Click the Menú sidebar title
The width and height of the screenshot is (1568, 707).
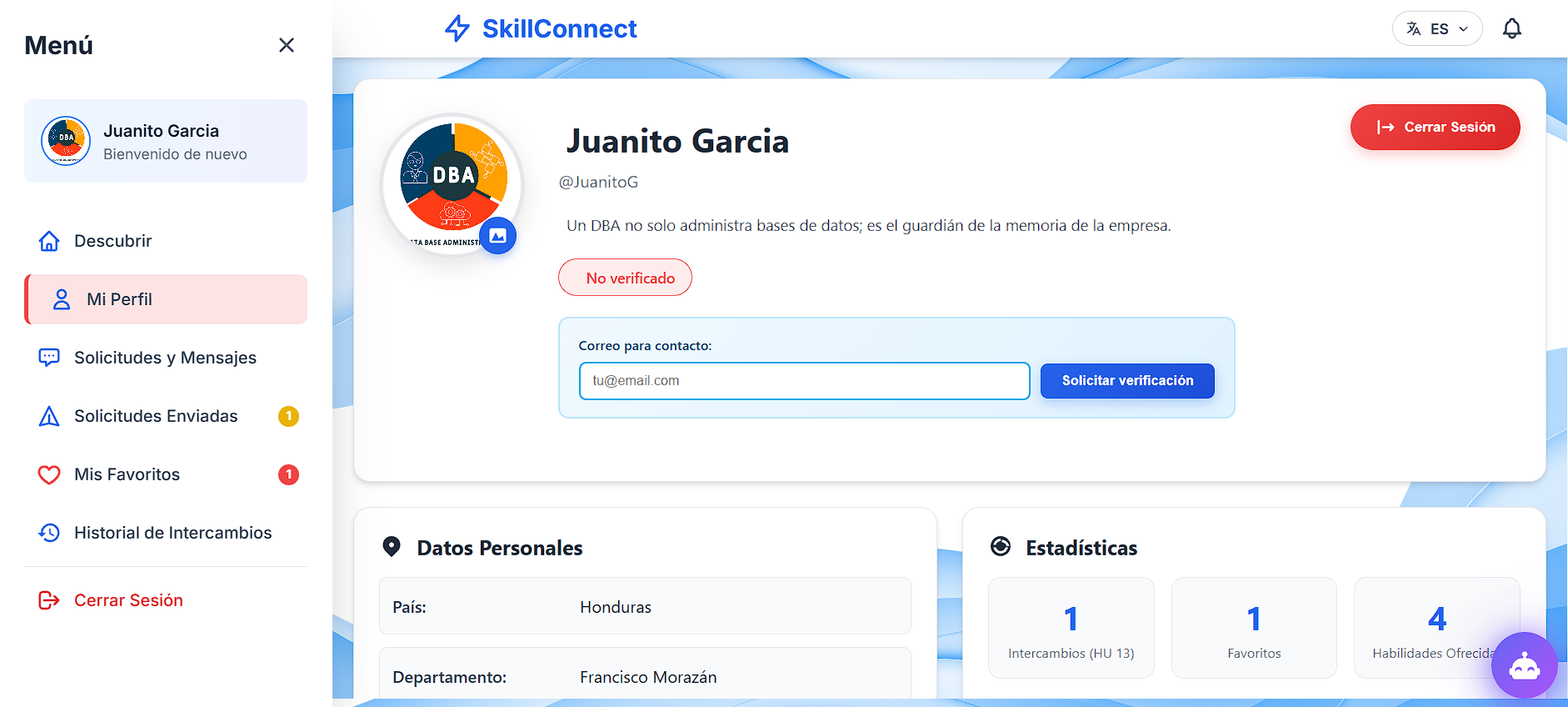click(58, 45)
